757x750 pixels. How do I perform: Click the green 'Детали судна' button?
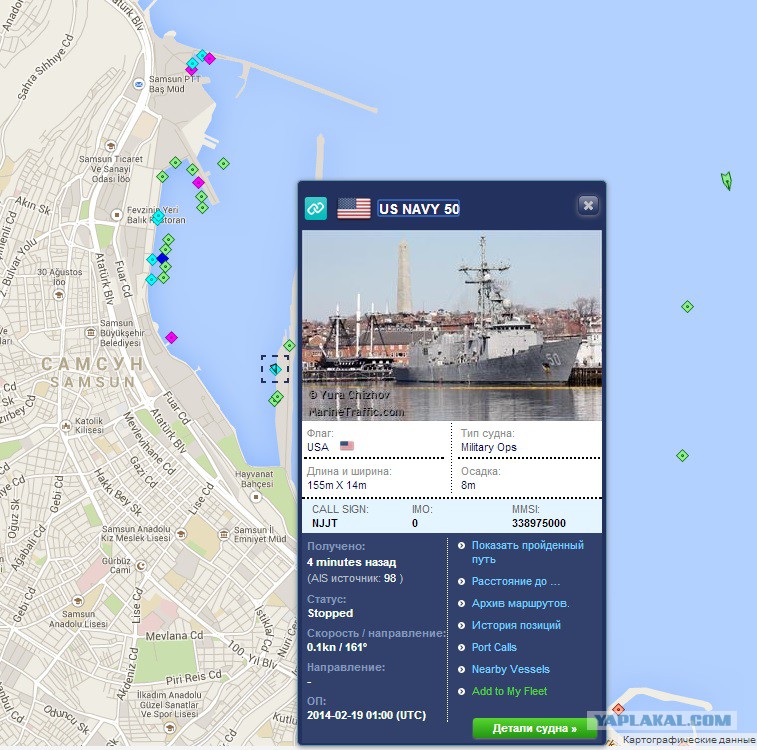point(534,728)
